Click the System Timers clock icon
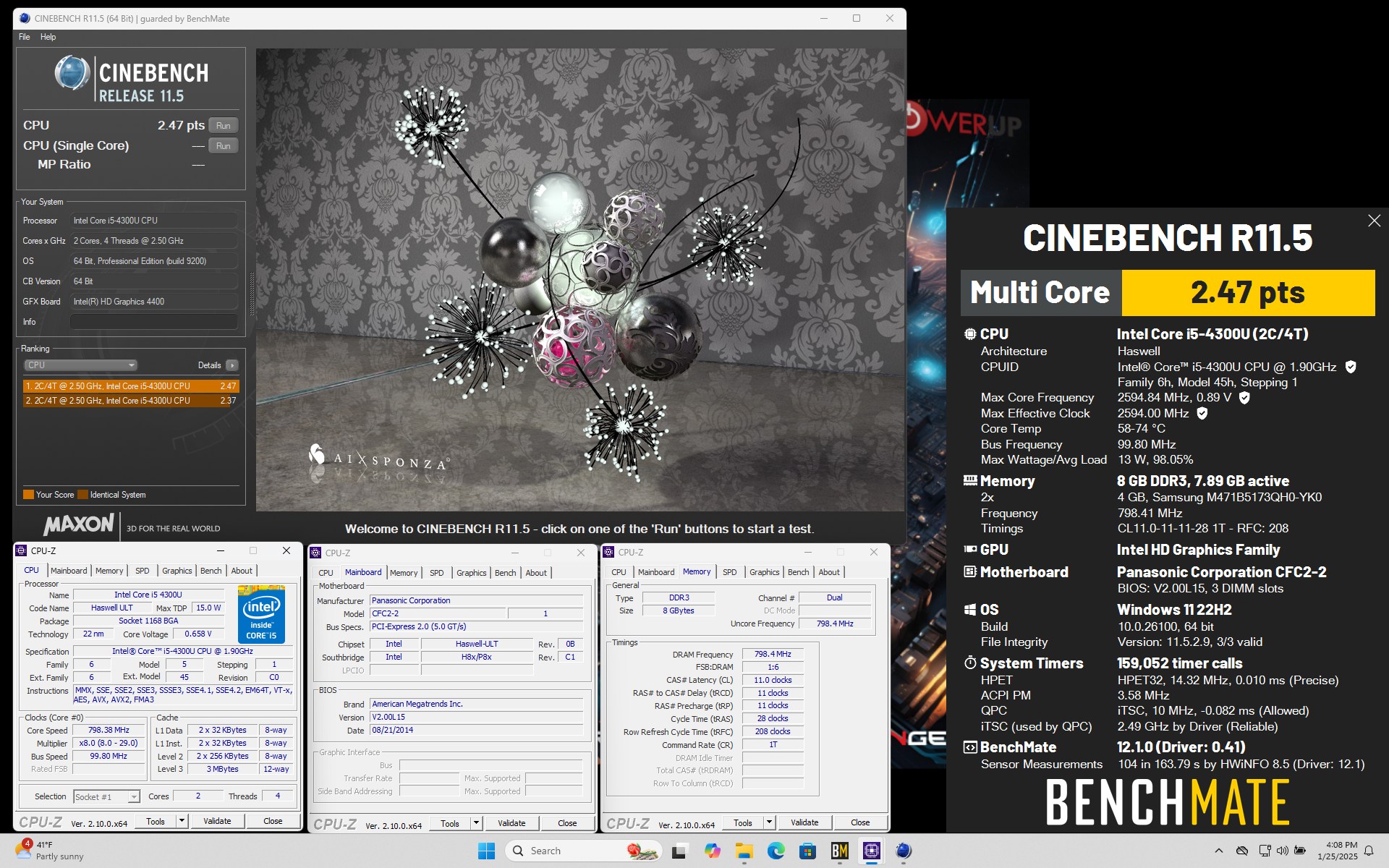The height and width of the screenshot is (868, 1389). pyautogui.click(x=970, y=663)
